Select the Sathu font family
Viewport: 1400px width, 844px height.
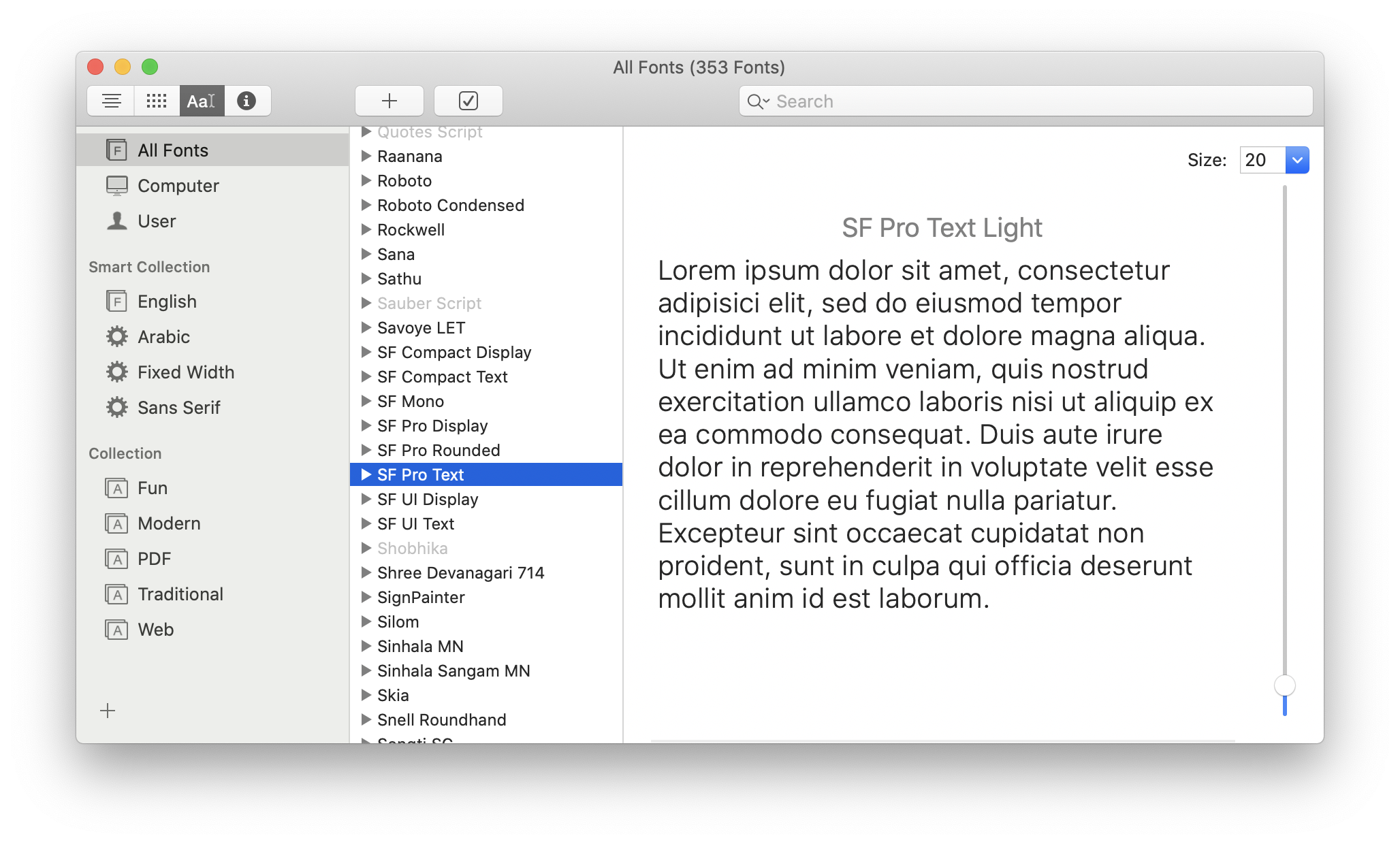coord(486,279)
